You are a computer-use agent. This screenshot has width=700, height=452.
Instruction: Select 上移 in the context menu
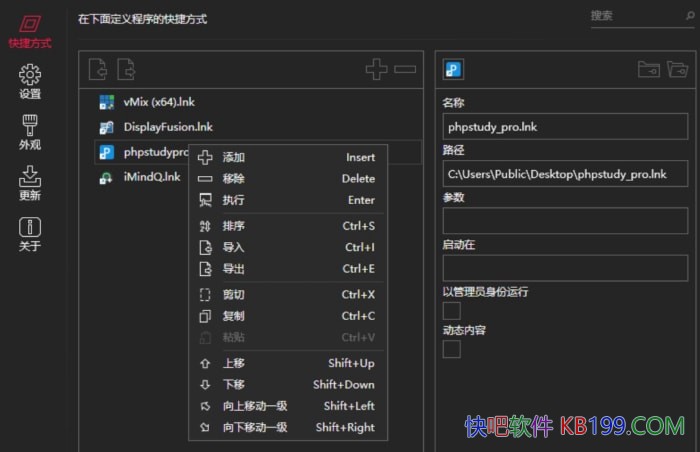click(234, 363)
